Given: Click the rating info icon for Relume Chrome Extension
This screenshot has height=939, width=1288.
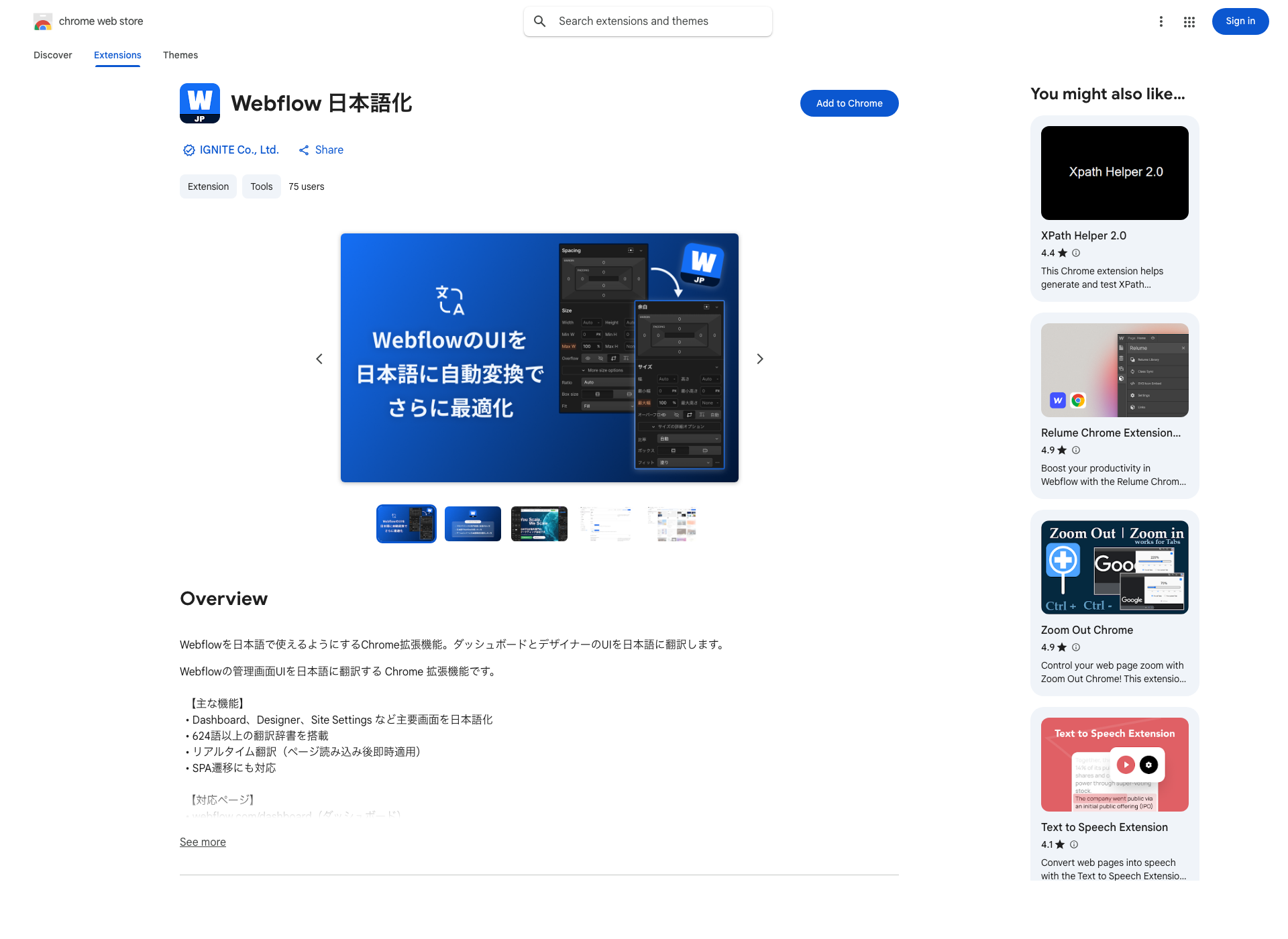Looking at the screenshot, I should click(1076, 450).
